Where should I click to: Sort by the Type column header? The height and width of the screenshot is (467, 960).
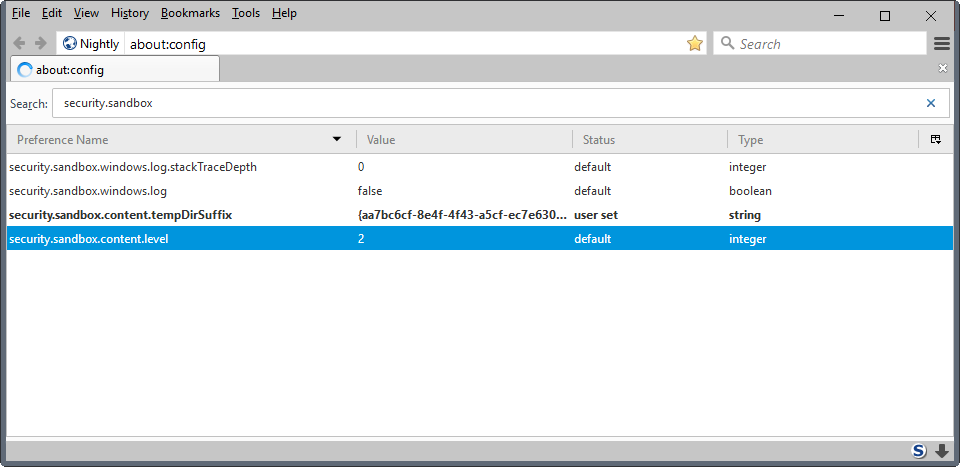point(823,140)
